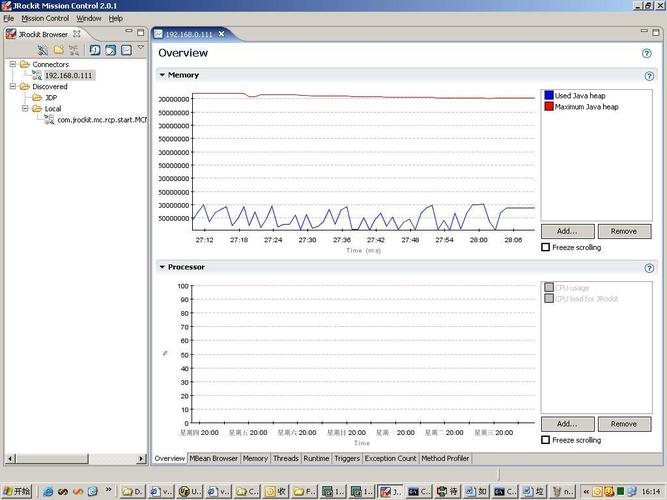Click the Local folder icon
The width and height of the screenshot is (667, 500).
tap(37, 109)
